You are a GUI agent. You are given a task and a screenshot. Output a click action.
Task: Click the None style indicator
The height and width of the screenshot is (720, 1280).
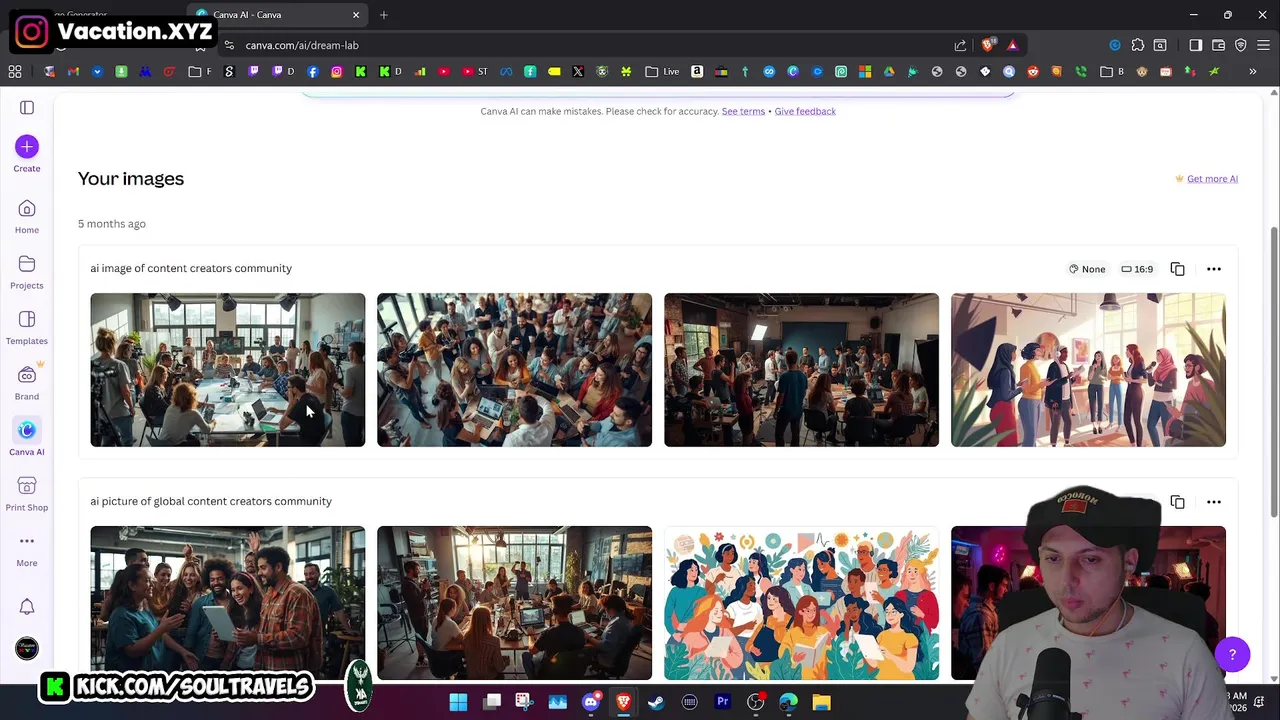(x=1087, y=269)
